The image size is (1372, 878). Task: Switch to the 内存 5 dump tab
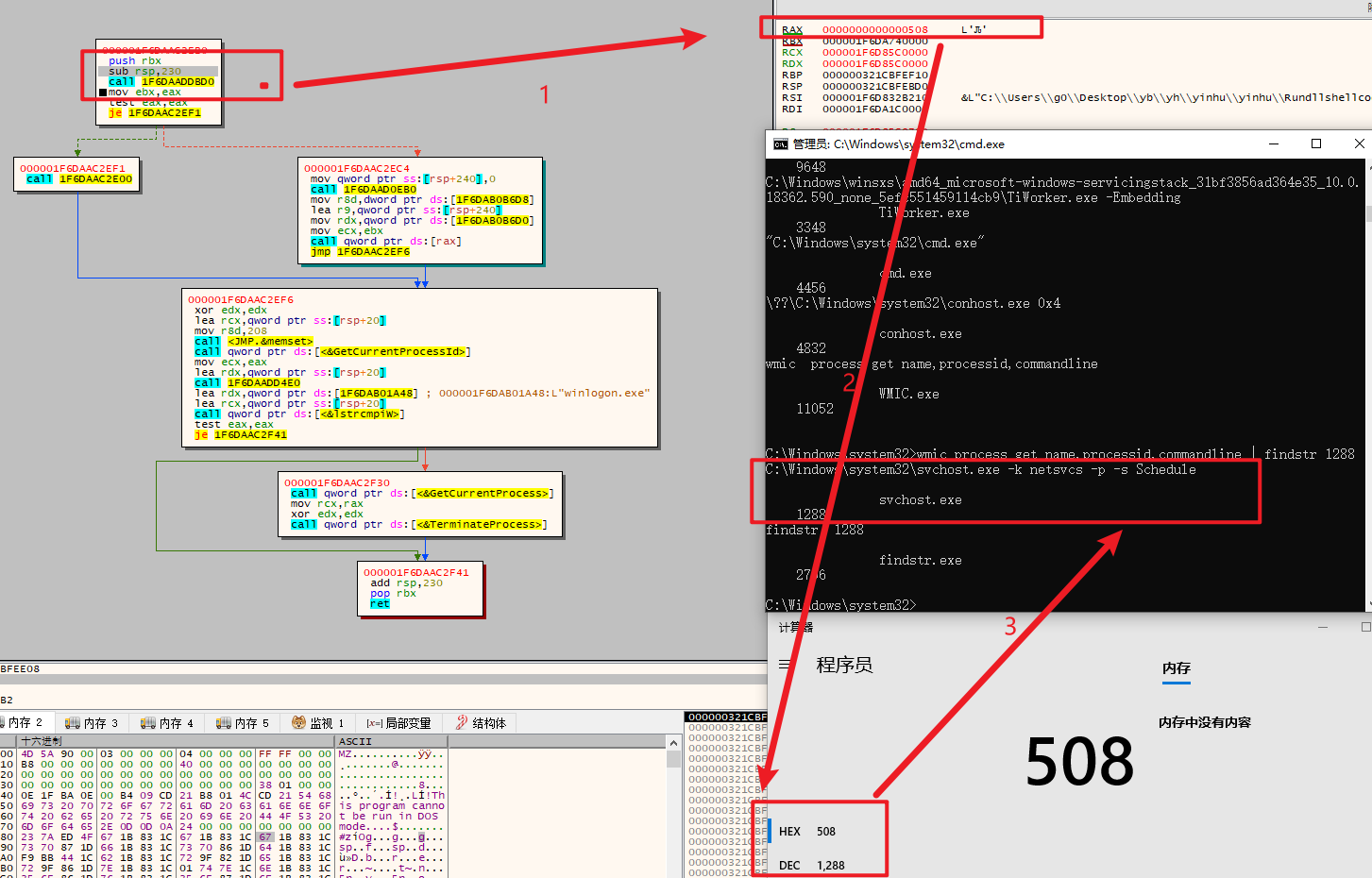[243, 723]
